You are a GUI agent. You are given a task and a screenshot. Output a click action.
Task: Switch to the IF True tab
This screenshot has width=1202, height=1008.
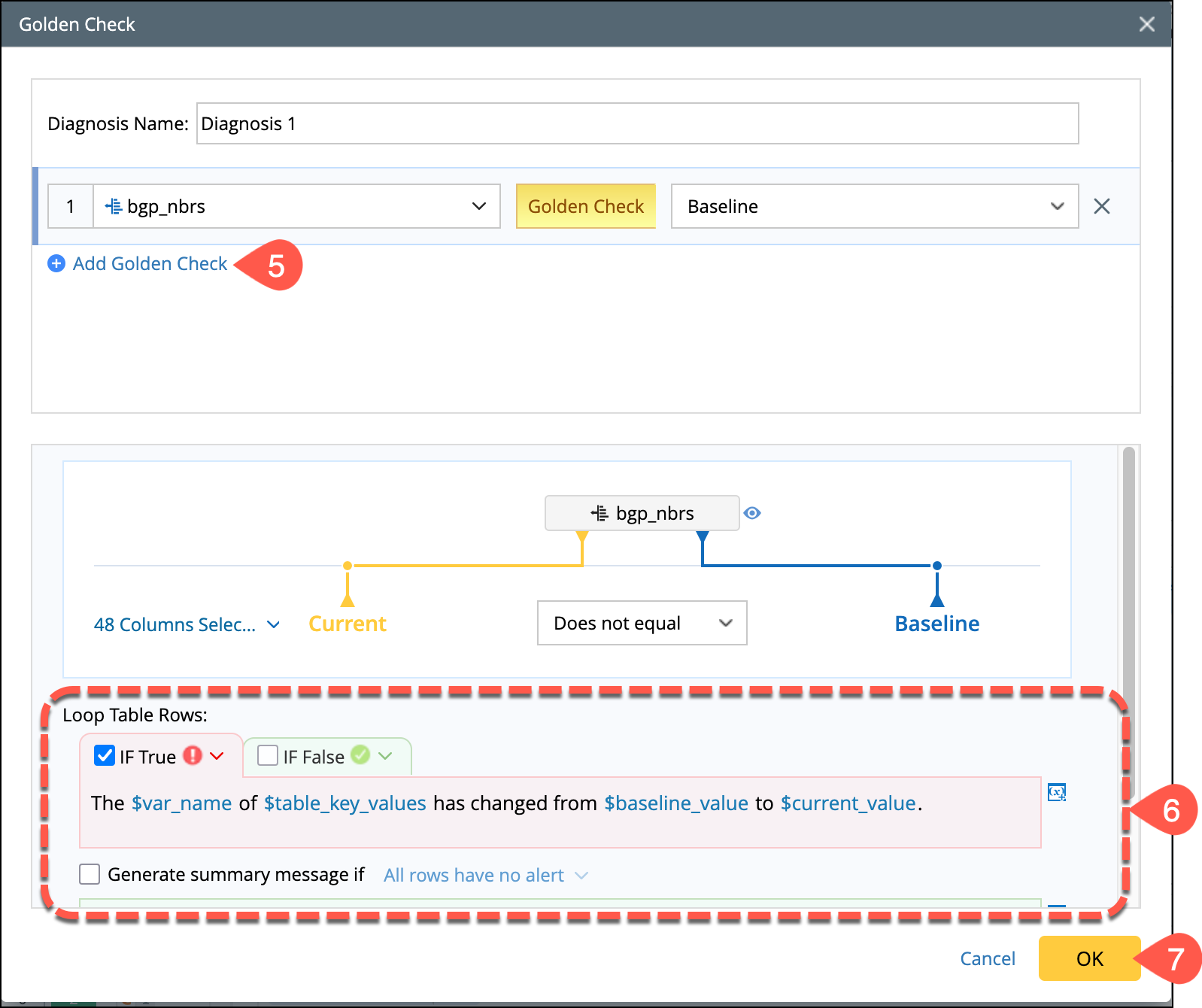(147, 757)
